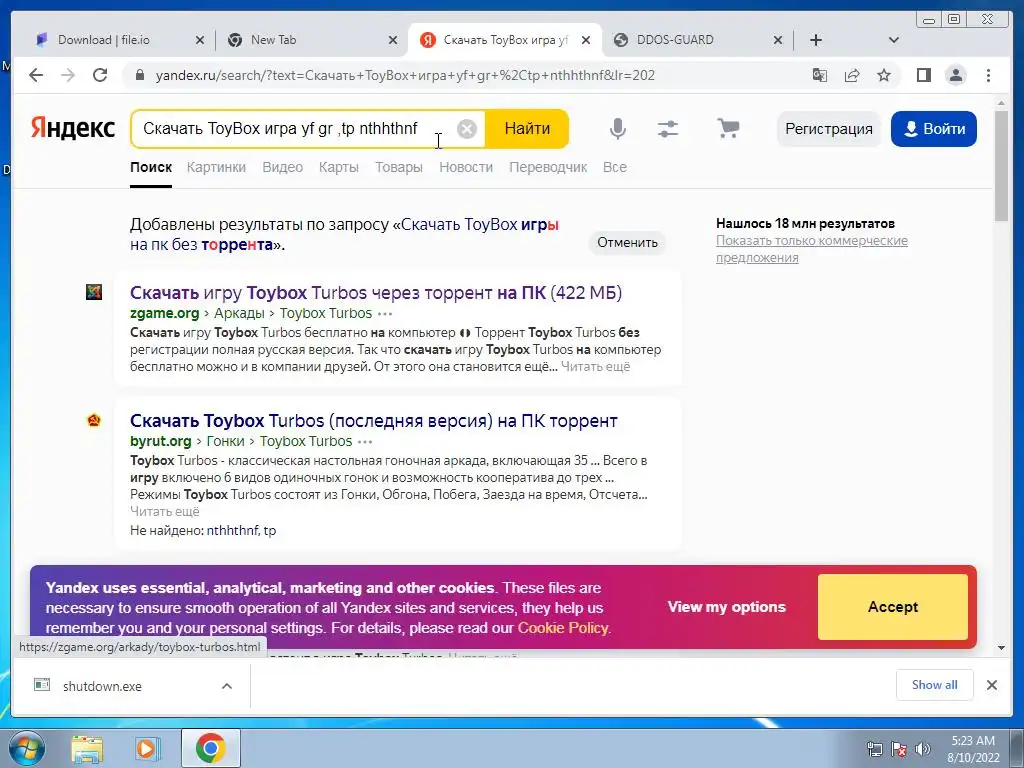Click Показать только коммерческие предложения link

coord(812,249)
